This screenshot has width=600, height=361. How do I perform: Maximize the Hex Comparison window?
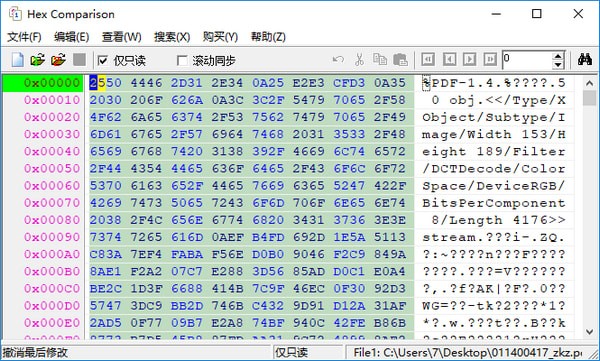click(x=537, y=14)
